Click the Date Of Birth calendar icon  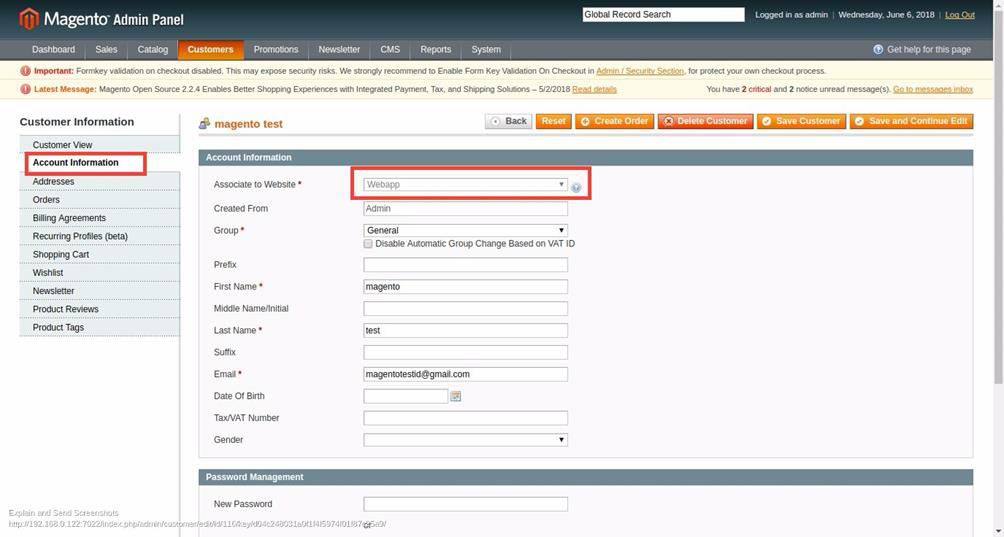[456, 397]
